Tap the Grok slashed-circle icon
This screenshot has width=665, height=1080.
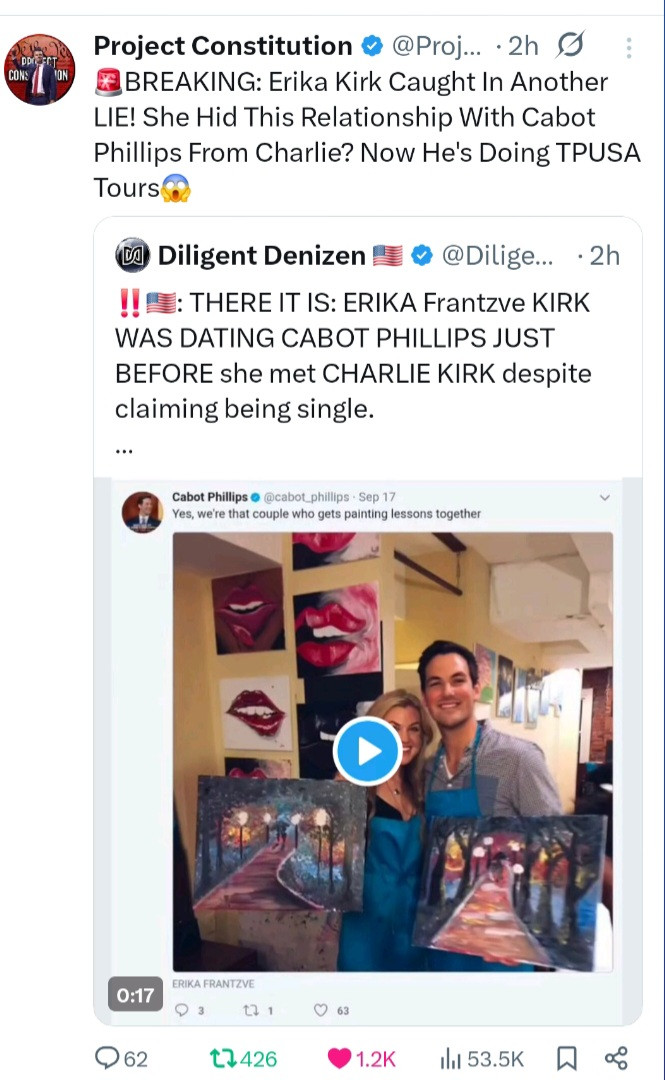click(571, 46)
